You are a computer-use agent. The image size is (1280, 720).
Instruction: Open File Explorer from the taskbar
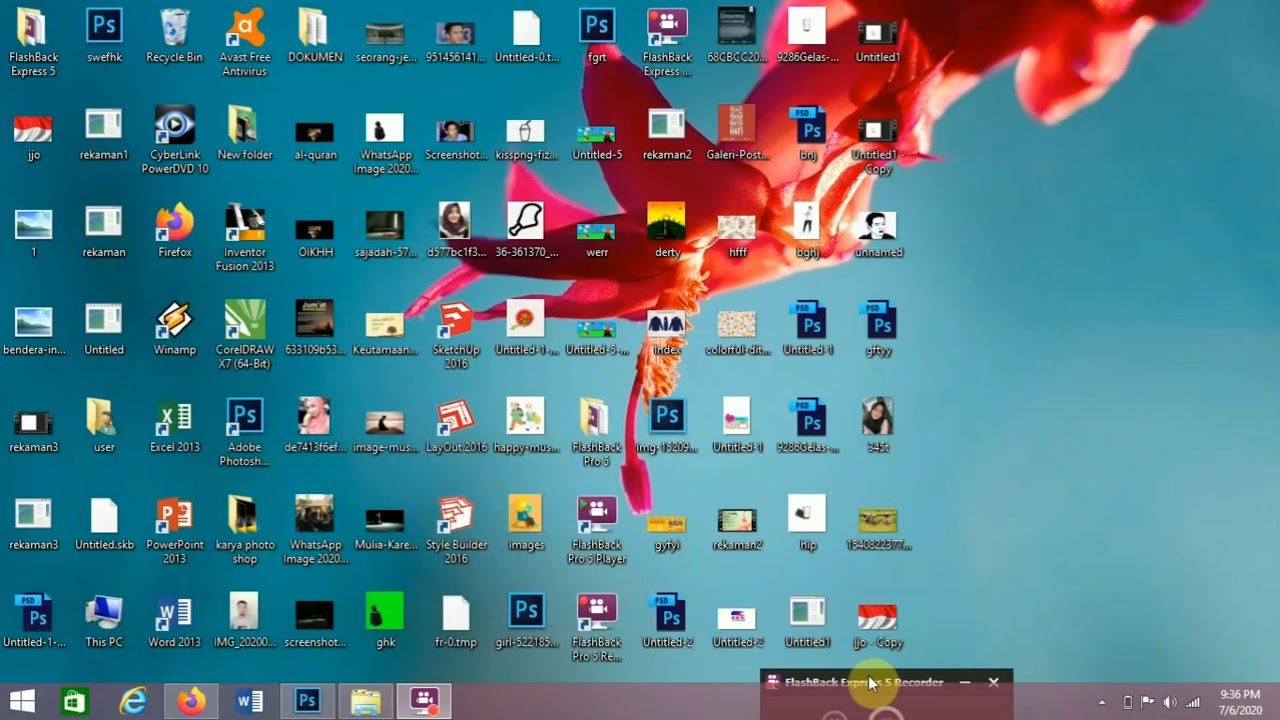tap(365, 702)
